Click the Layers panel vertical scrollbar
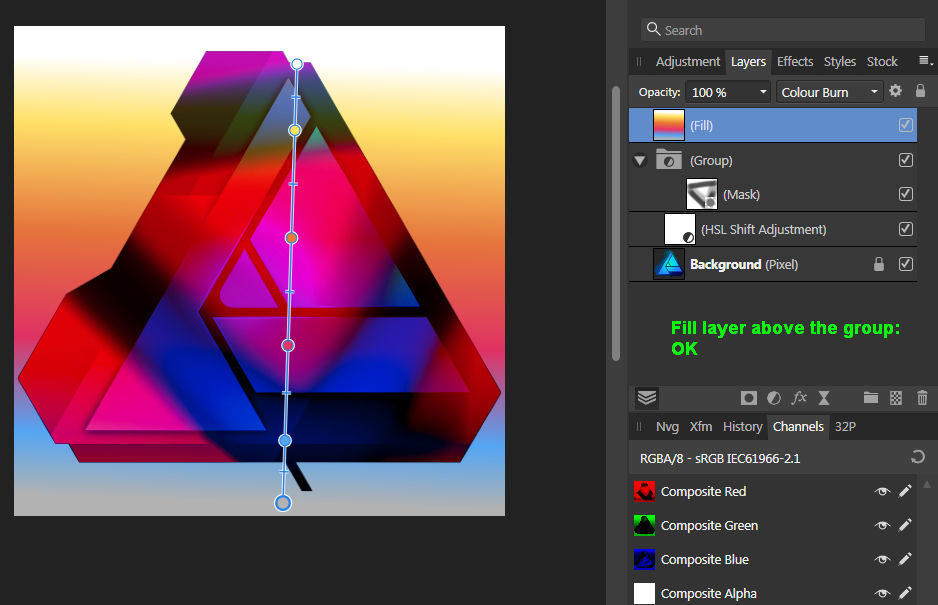 pyautogui.click(x=616, y=223)
